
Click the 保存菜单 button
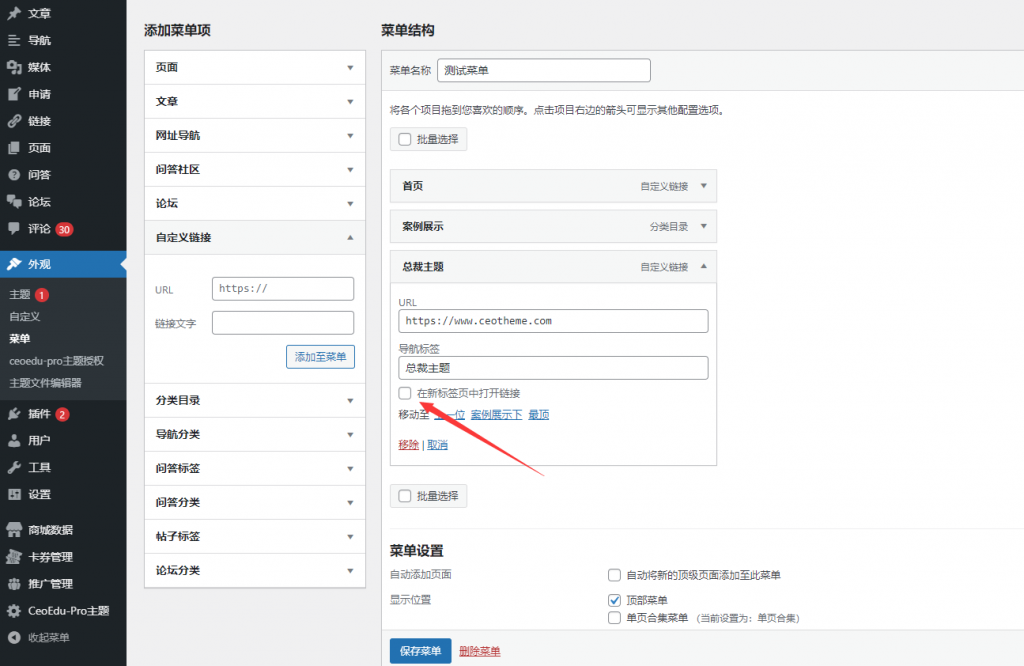tap(420, 651)
